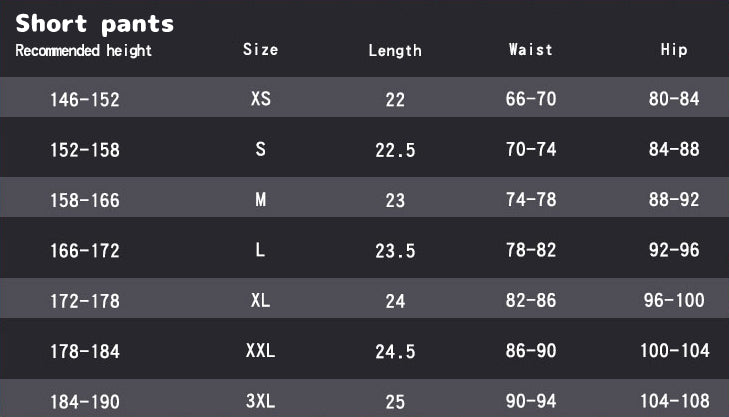Screen dimensions: 729x417
Task: Select hip range 104-108
Action: tap(674, 402)
